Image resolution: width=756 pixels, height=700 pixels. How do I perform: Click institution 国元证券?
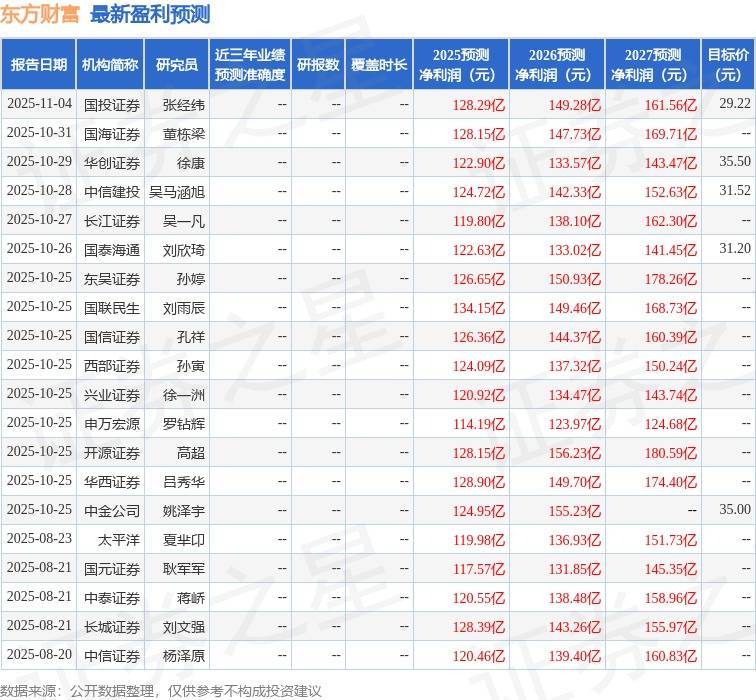[x=112, y=569]
